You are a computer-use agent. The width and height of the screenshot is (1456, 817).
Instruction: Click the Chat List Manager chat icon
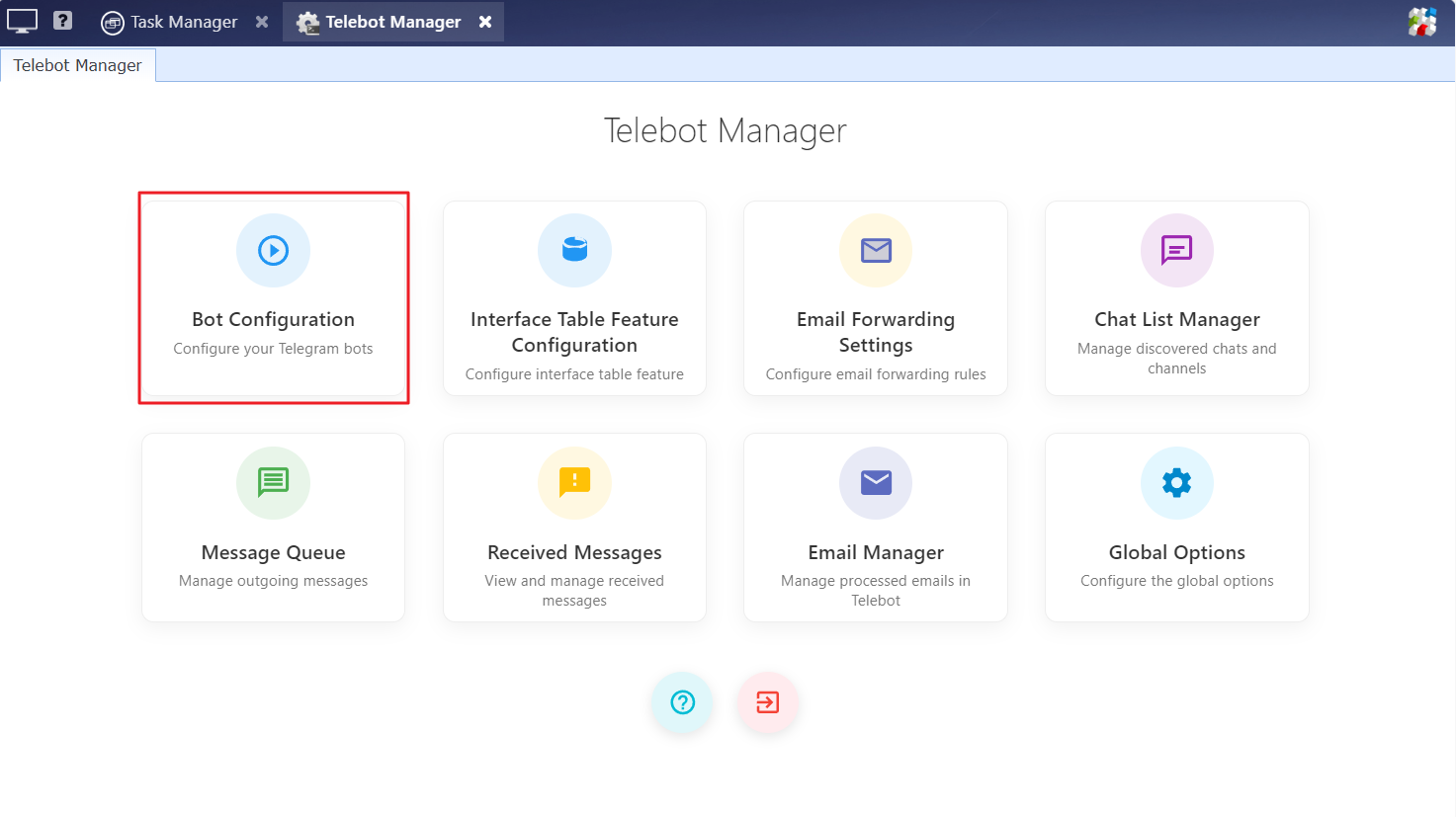tap(1176, 250)
